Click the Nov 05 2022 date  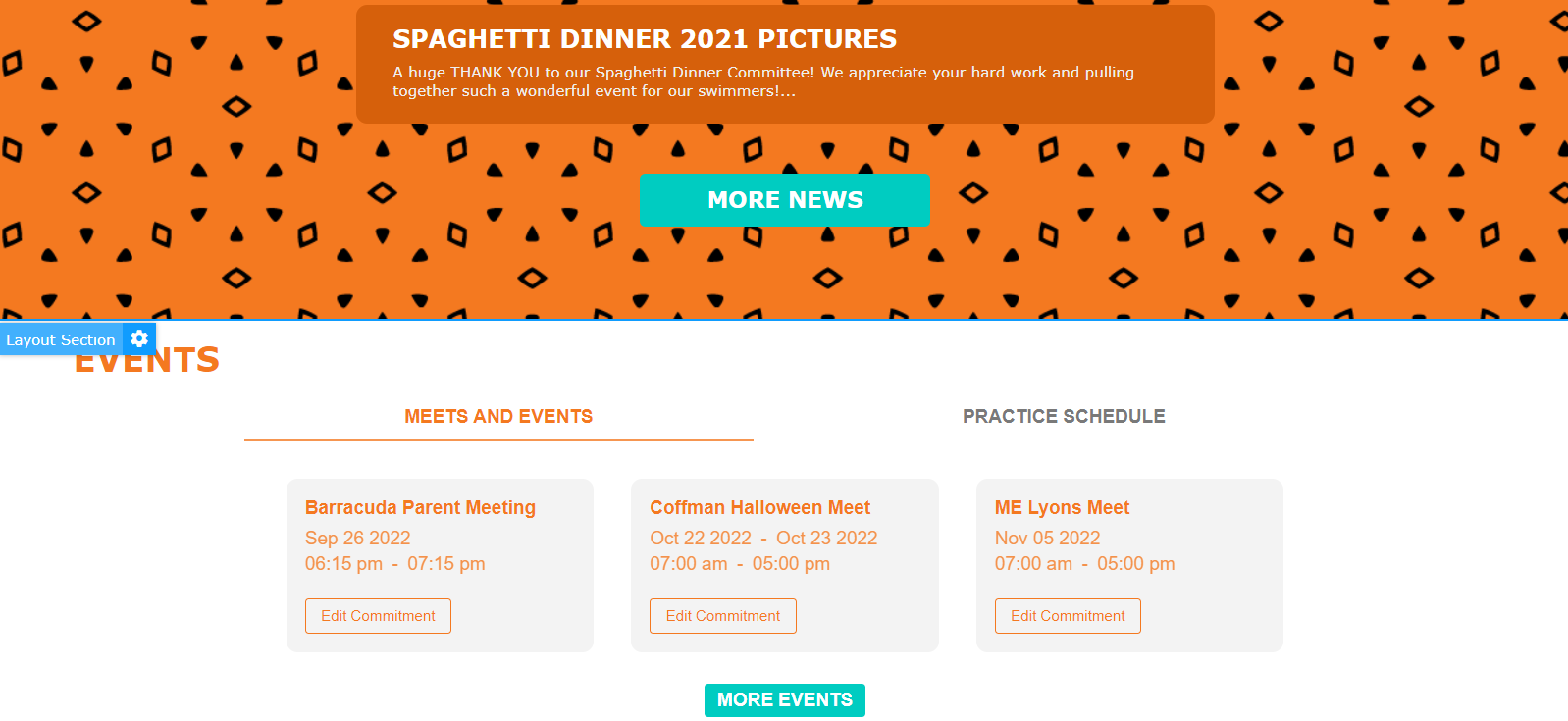1047,538
